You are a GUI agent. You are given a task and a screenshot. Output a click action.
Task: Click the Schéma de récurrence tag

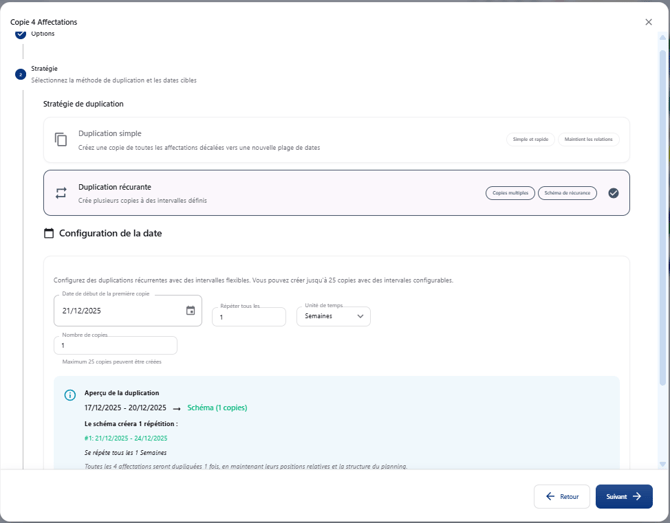pos(567,193)
